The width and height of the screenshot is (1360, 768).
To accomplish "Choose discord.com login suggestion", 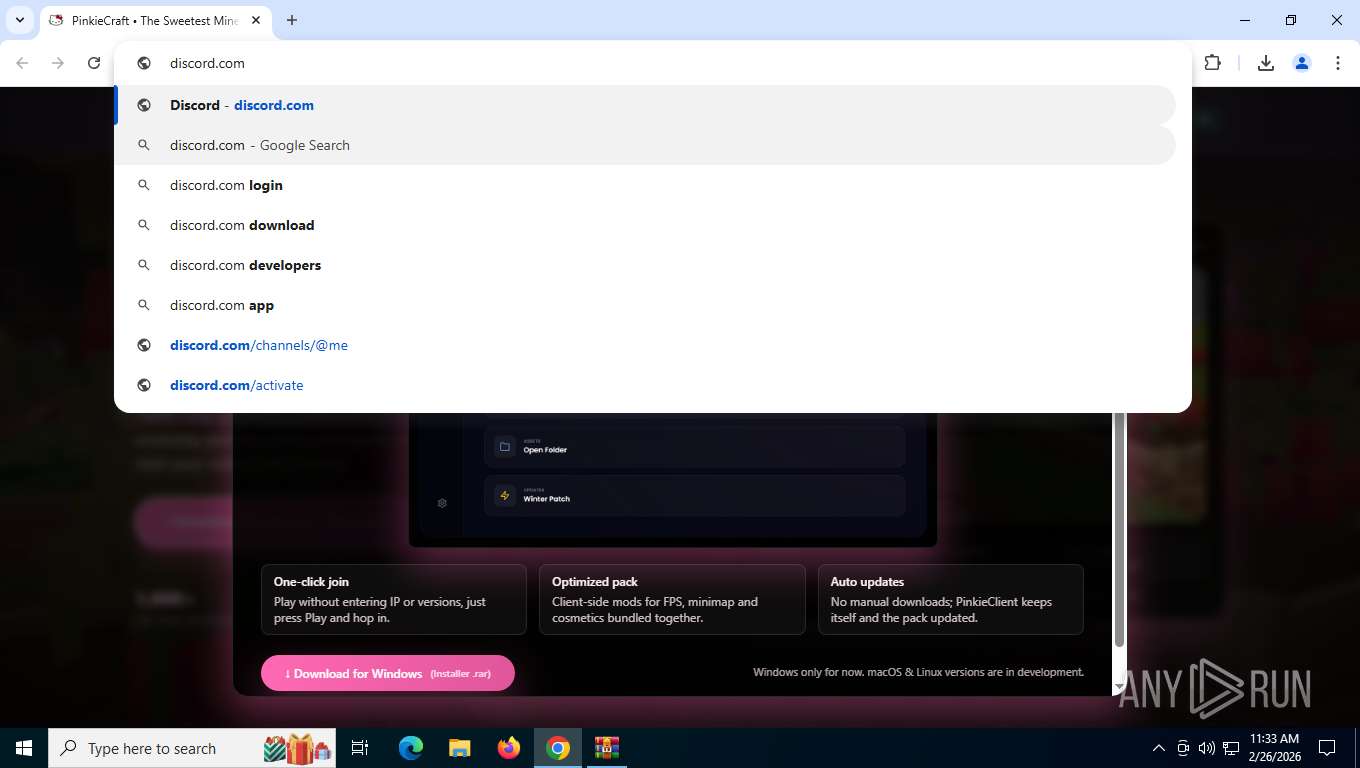I will coord(645,185).
